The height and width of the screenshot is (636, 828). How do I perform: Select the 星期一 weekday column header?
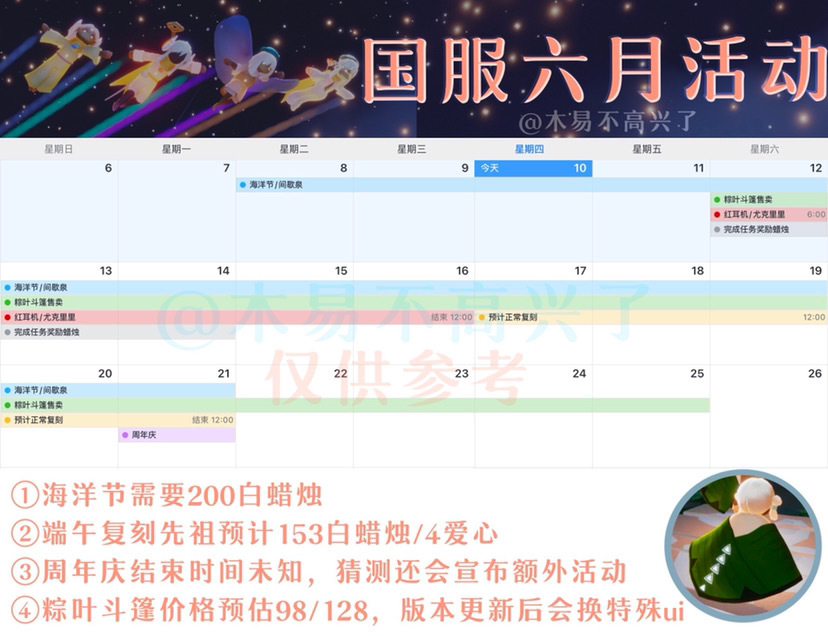(x=176, y=149)
